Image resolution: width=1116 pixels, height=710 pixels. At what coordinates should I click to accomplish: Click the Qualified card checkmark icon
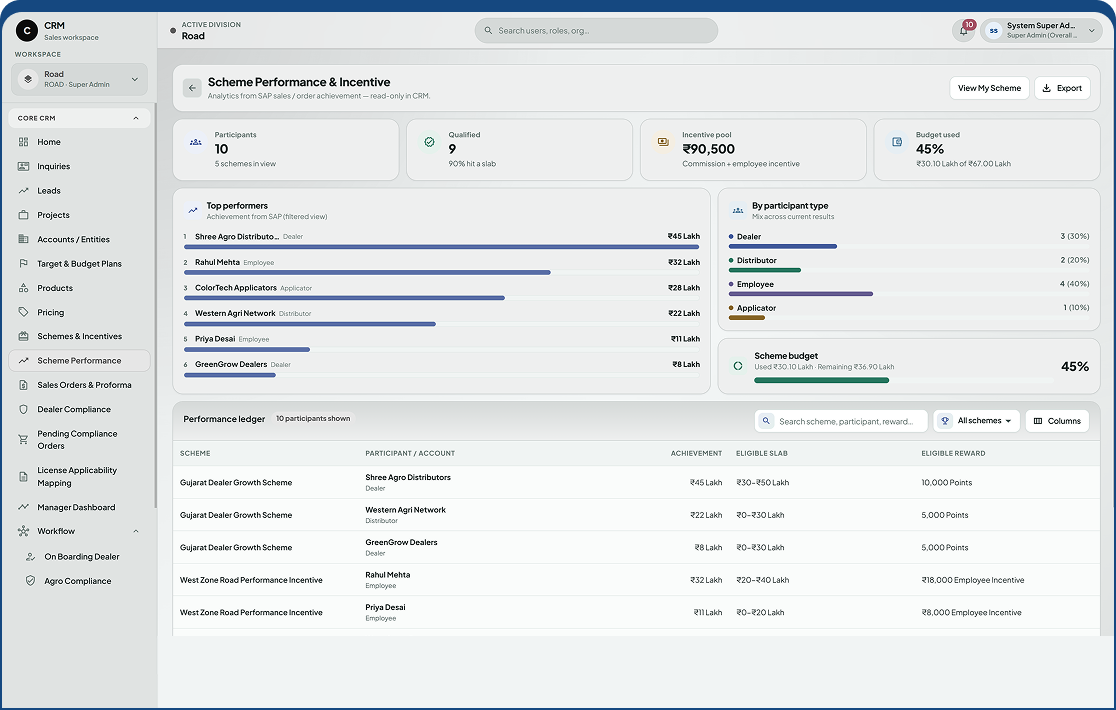(x=429, y=142)
